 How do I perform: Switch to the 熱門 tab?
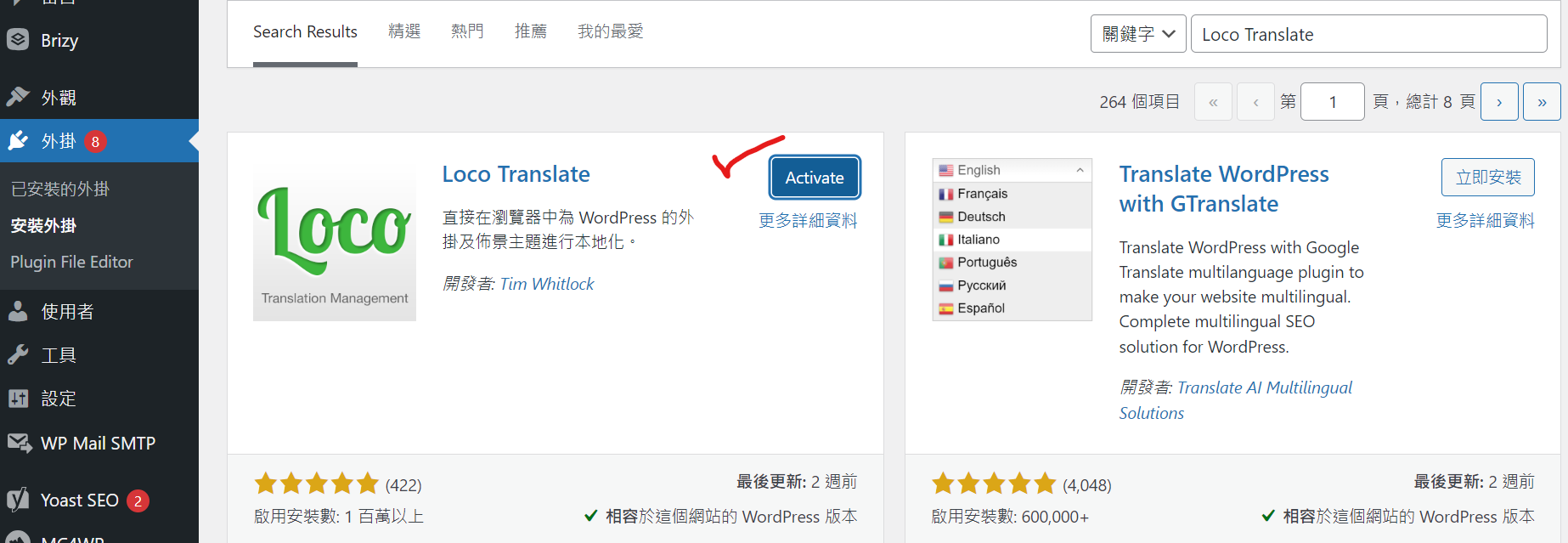tap(467, 31)
